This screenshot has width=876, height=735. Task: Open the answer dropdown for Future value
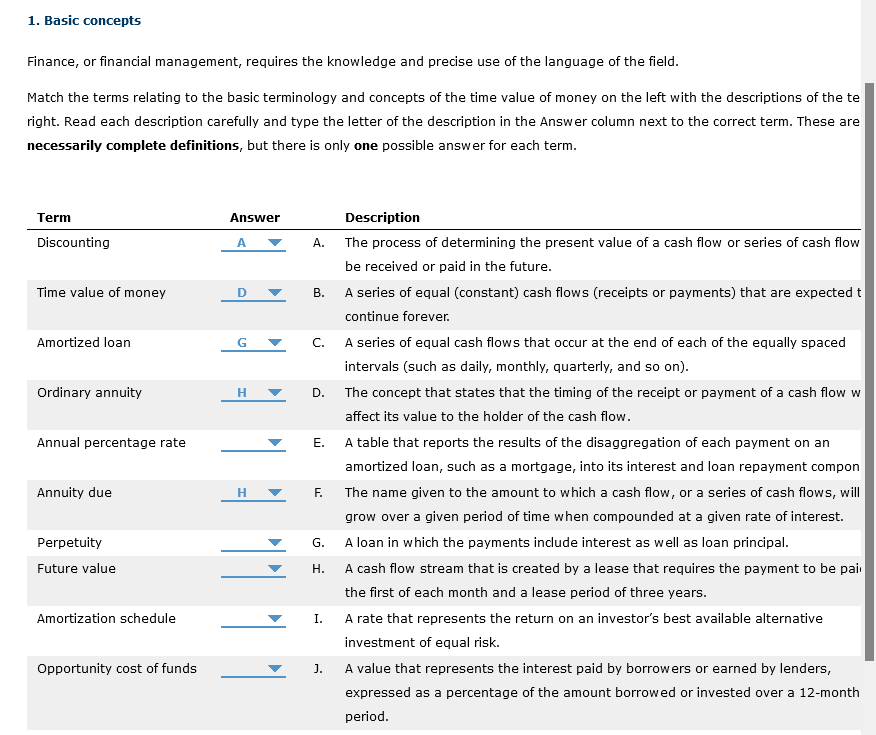click(275, 568)
